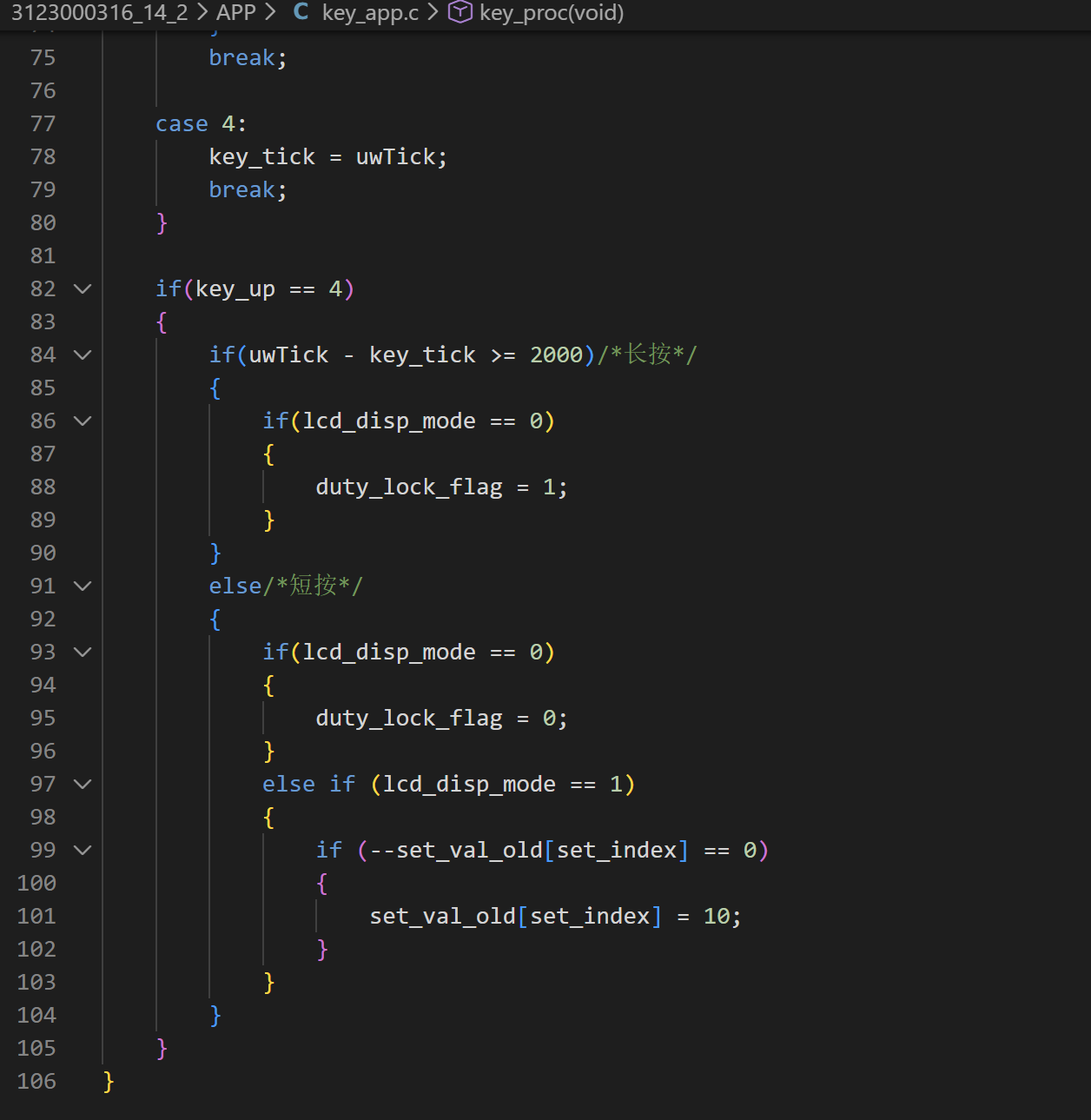Place cursor on 2000 in line 84
Viewport: 1091px width, 1120px height.
coord(556,355)
